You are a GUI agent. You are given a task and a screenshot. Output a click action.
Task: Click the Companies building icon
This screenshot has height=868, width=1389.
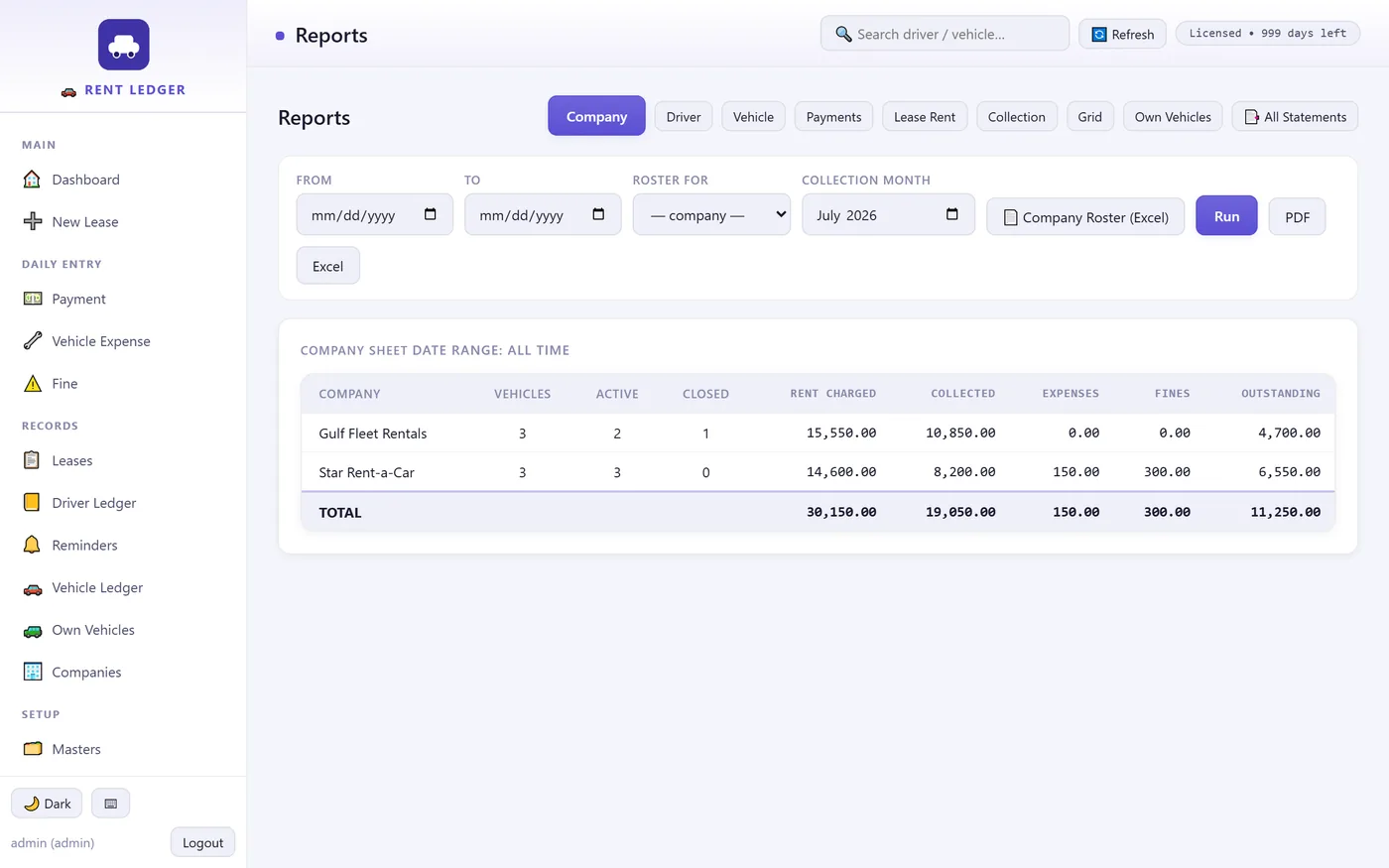coord(33,673)
